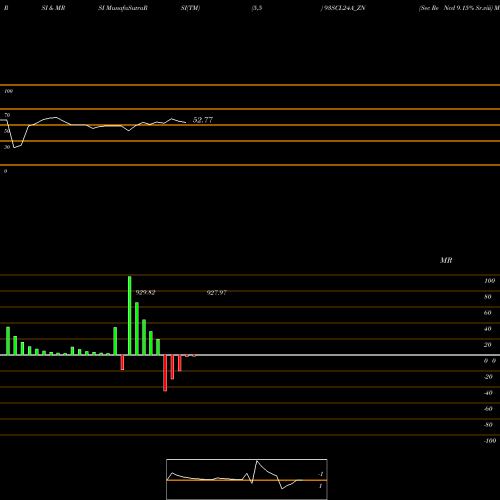Click the 20 tick on the MR axis

[x=487, y=345]
